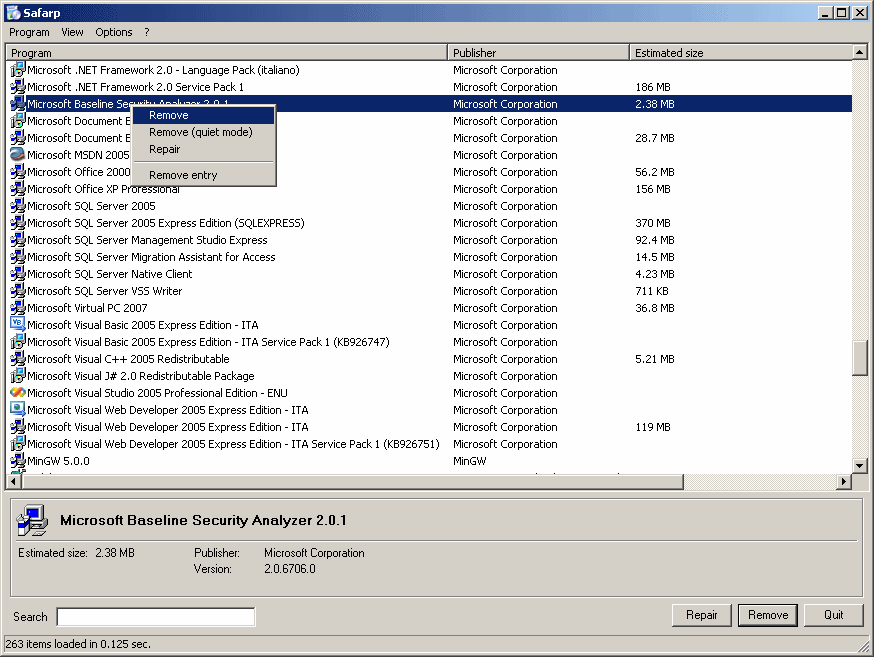The width and height of the screenshot is (874, 657).
Task: Sort by Estimated size column header
Action: (741, 52)
